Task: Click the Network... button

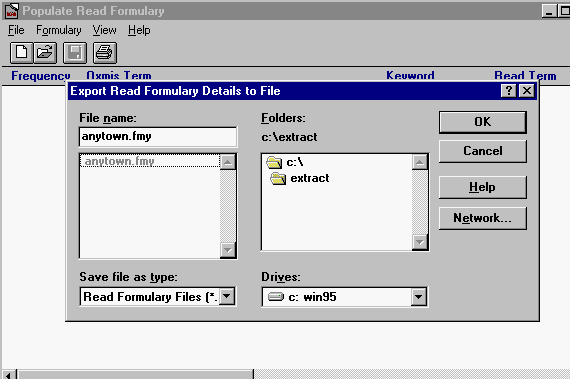Action: [482, 218]
